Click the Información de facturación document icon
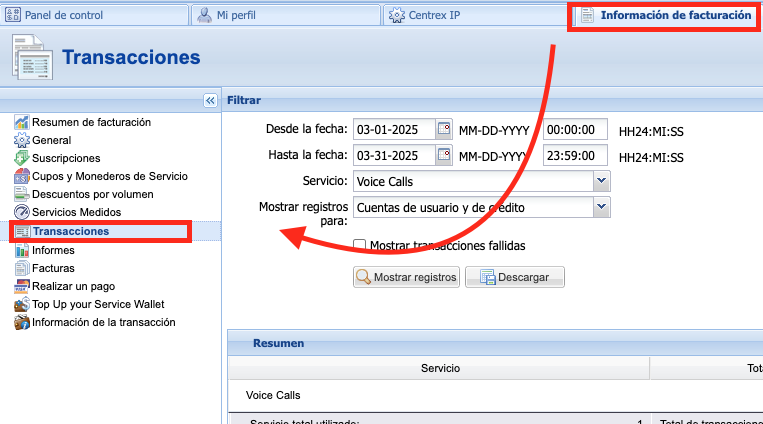Viewport: 763px width, 424px height. [587, 16]
